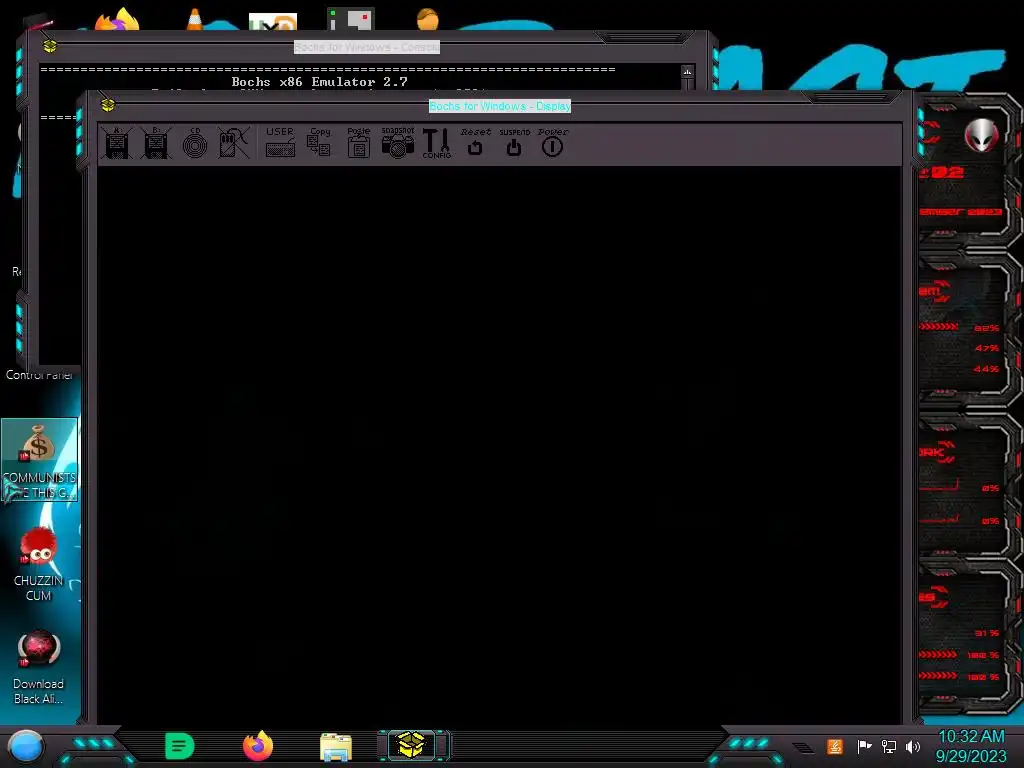Screen dimensions: 1024x768
Task: Click the USER keyboard button
Action: (280, 142)
